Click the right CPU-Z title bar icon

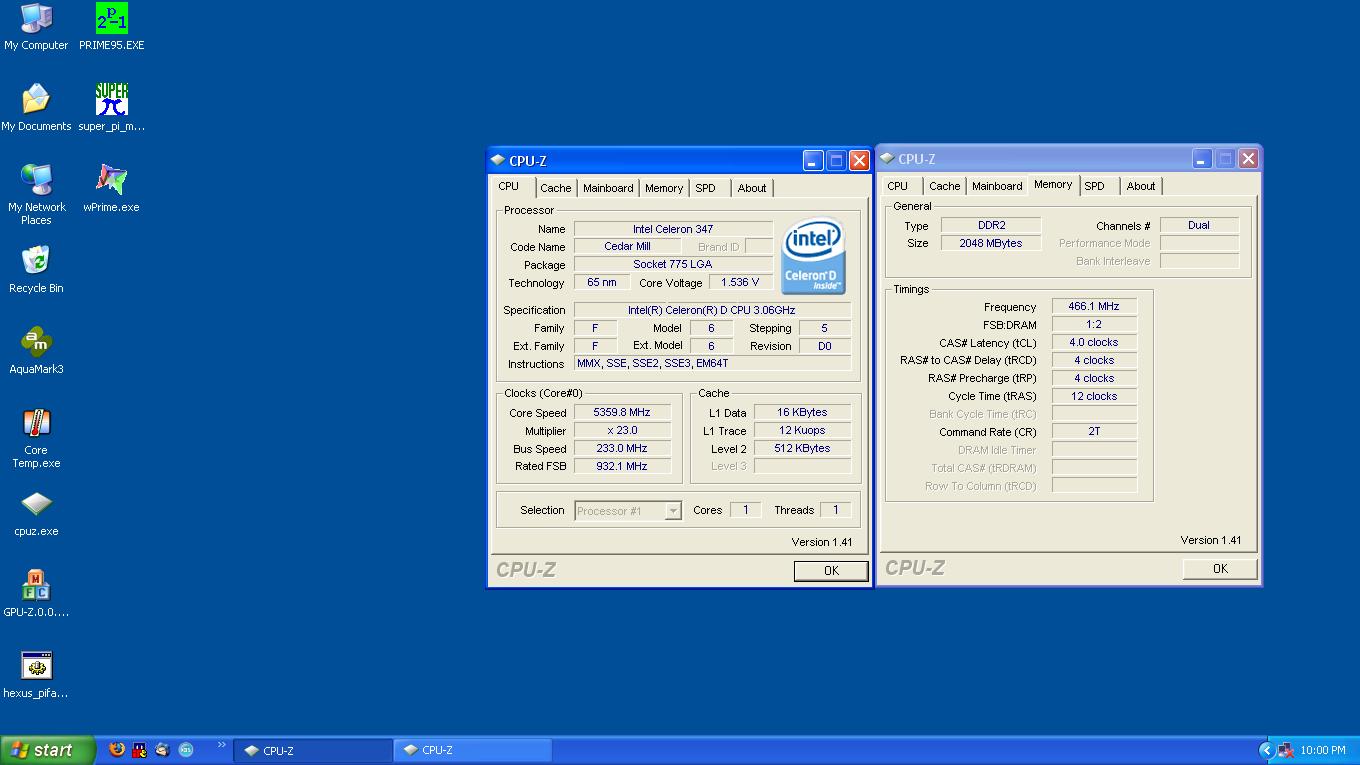pos(887,158)
